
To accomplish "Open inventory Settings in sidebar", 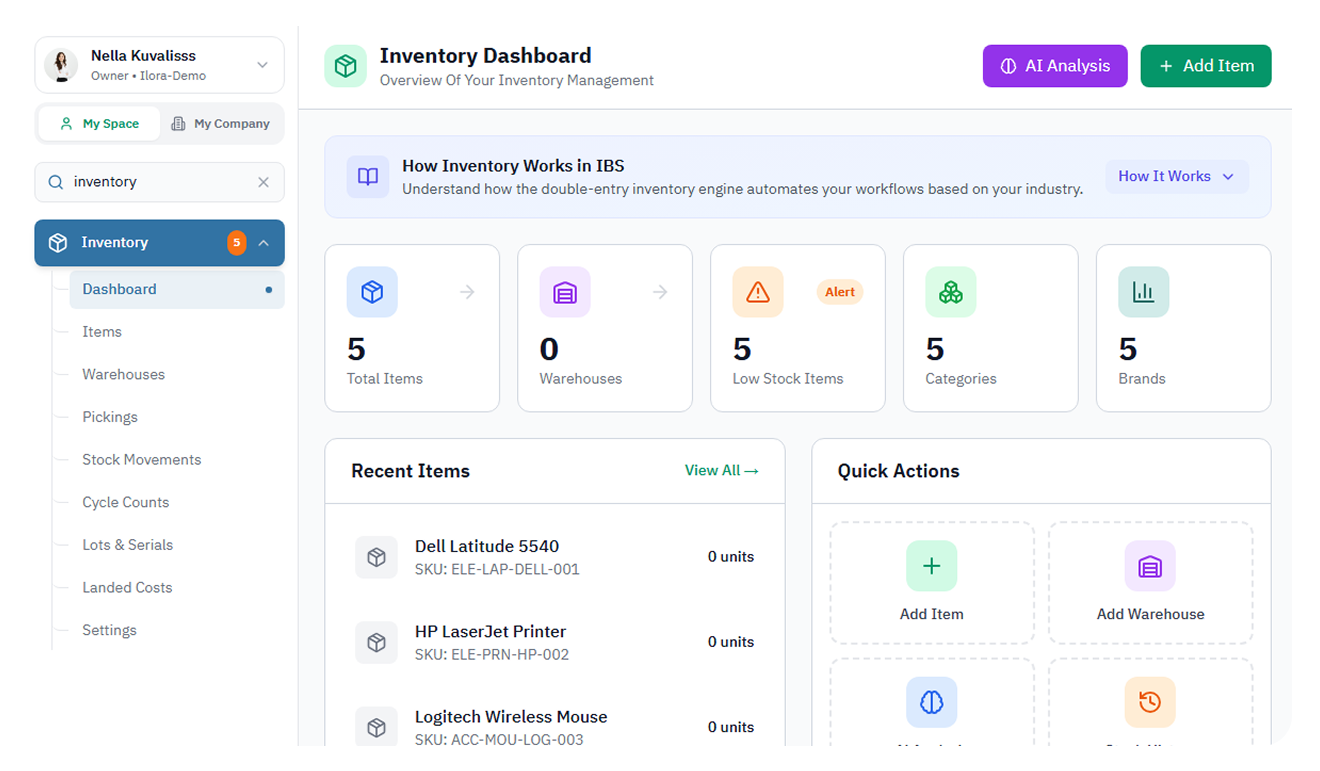I will (110, 630).
